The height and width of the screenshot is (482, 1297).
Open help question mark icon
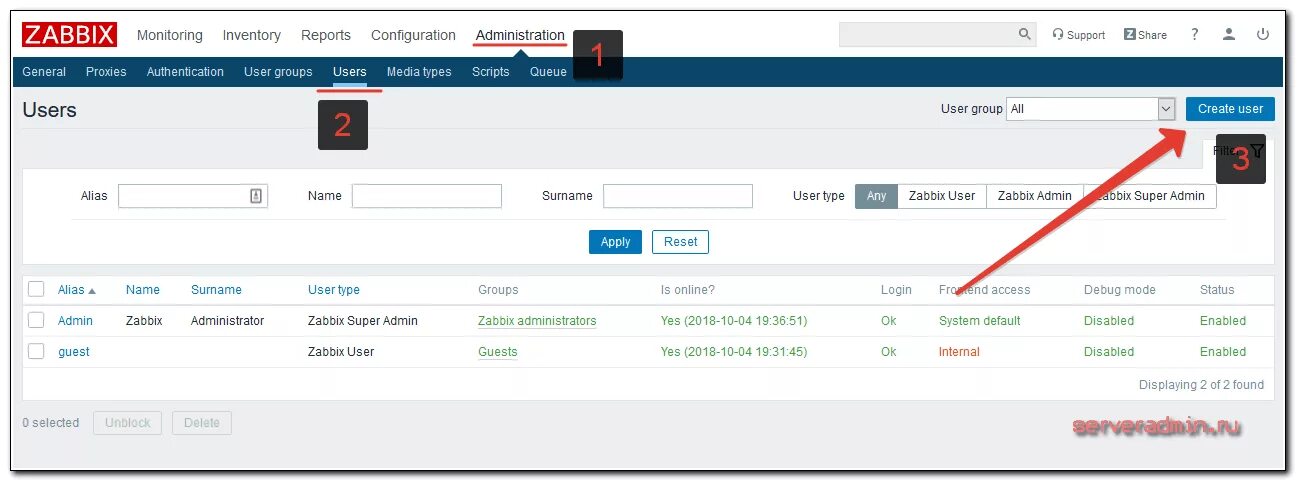1194,34
